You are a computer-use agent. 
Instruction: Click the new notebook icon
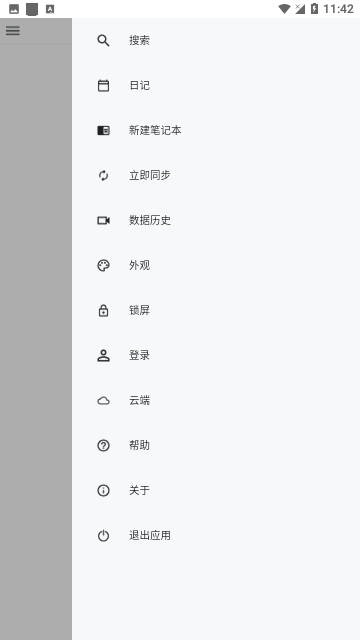coord(103,131)
